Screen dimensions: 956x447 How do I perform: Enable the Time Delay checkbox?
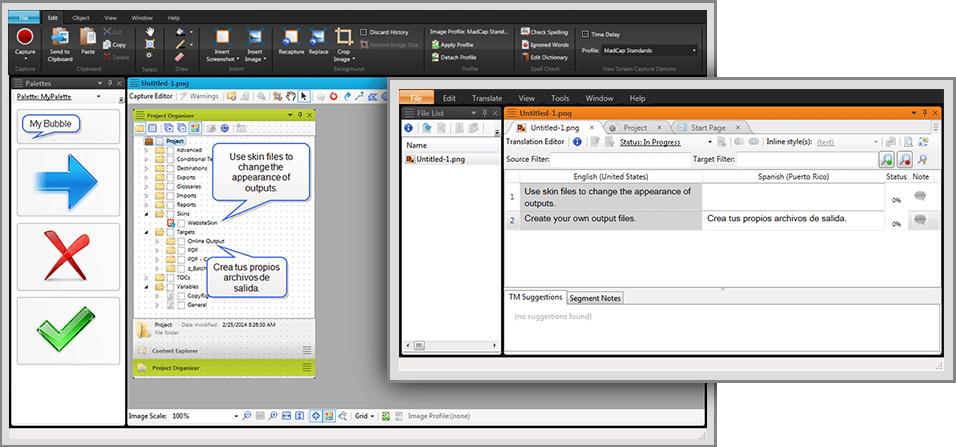586,34
